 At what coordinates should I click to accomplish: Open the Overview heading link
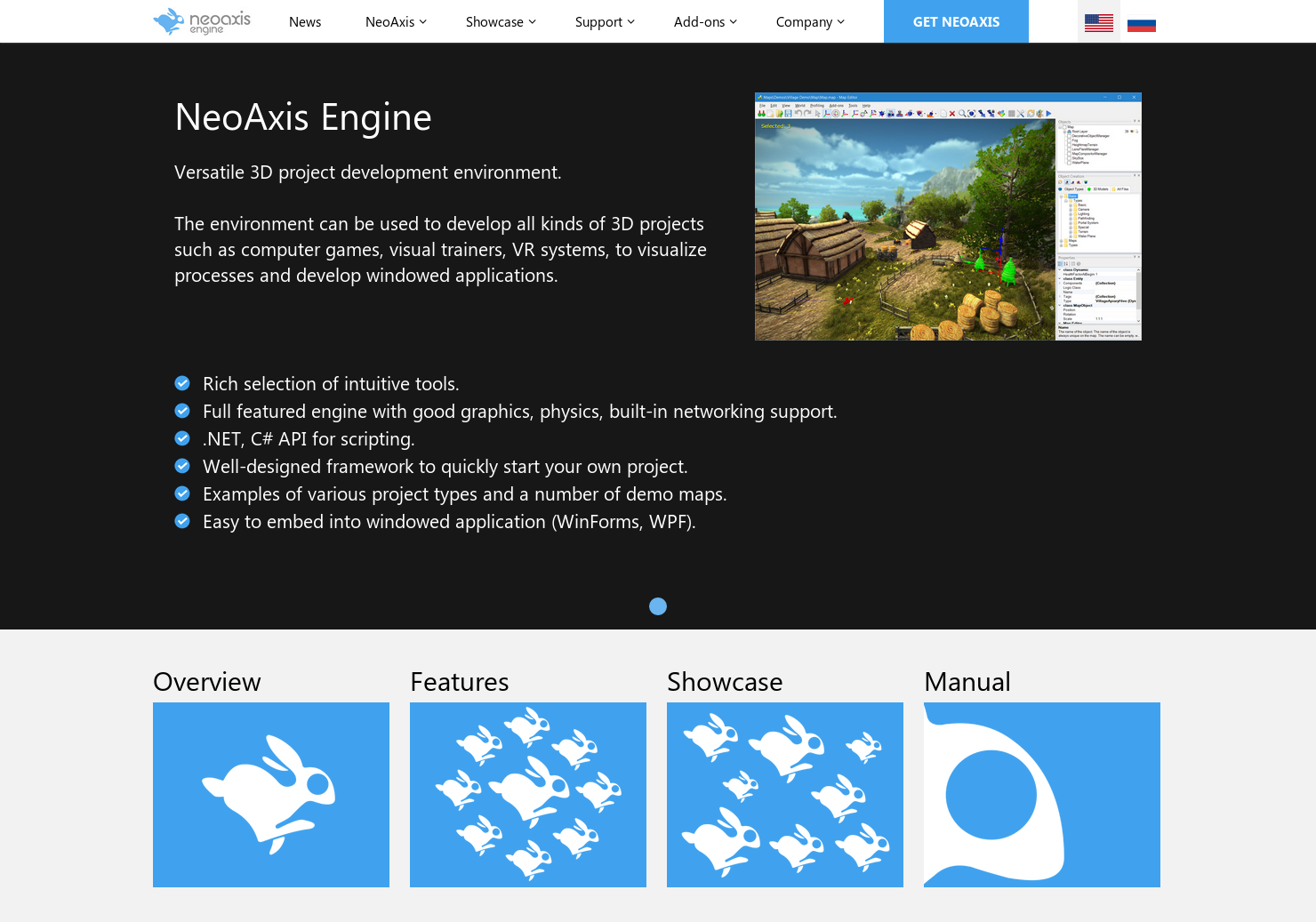tap(206, 681)
